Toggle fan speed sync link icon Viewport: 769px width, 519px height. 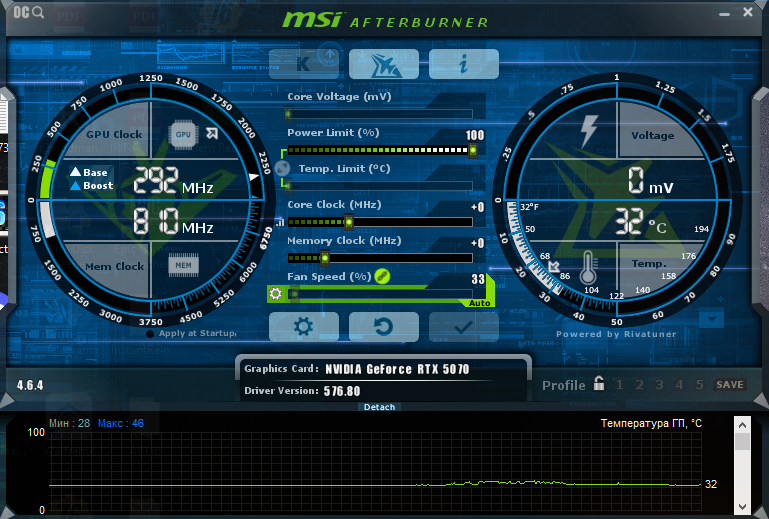[382, 276]
